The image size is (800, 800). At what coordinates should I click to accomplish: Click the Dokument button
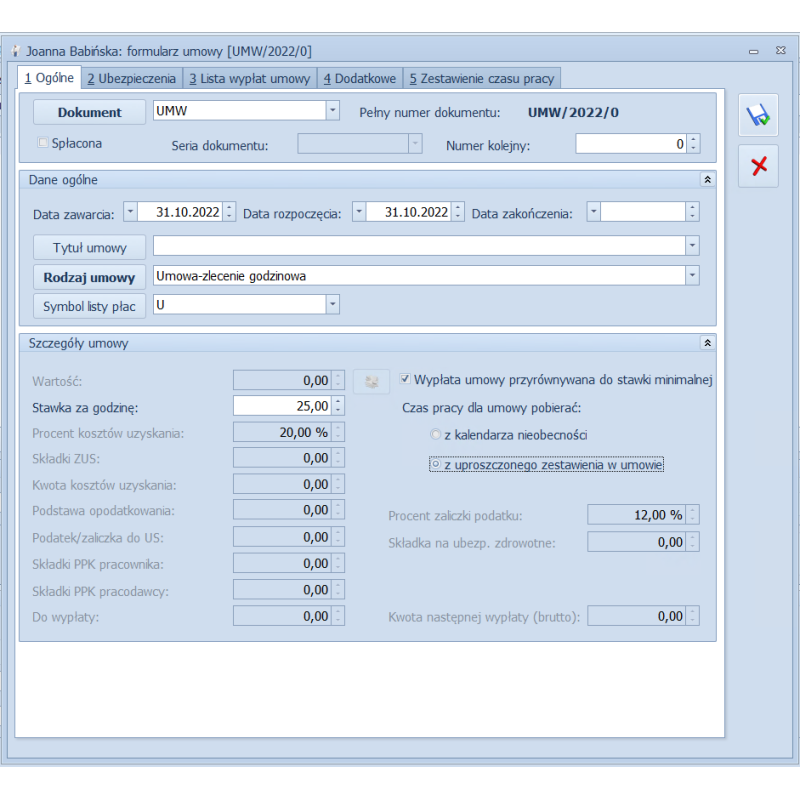[89, 112]
